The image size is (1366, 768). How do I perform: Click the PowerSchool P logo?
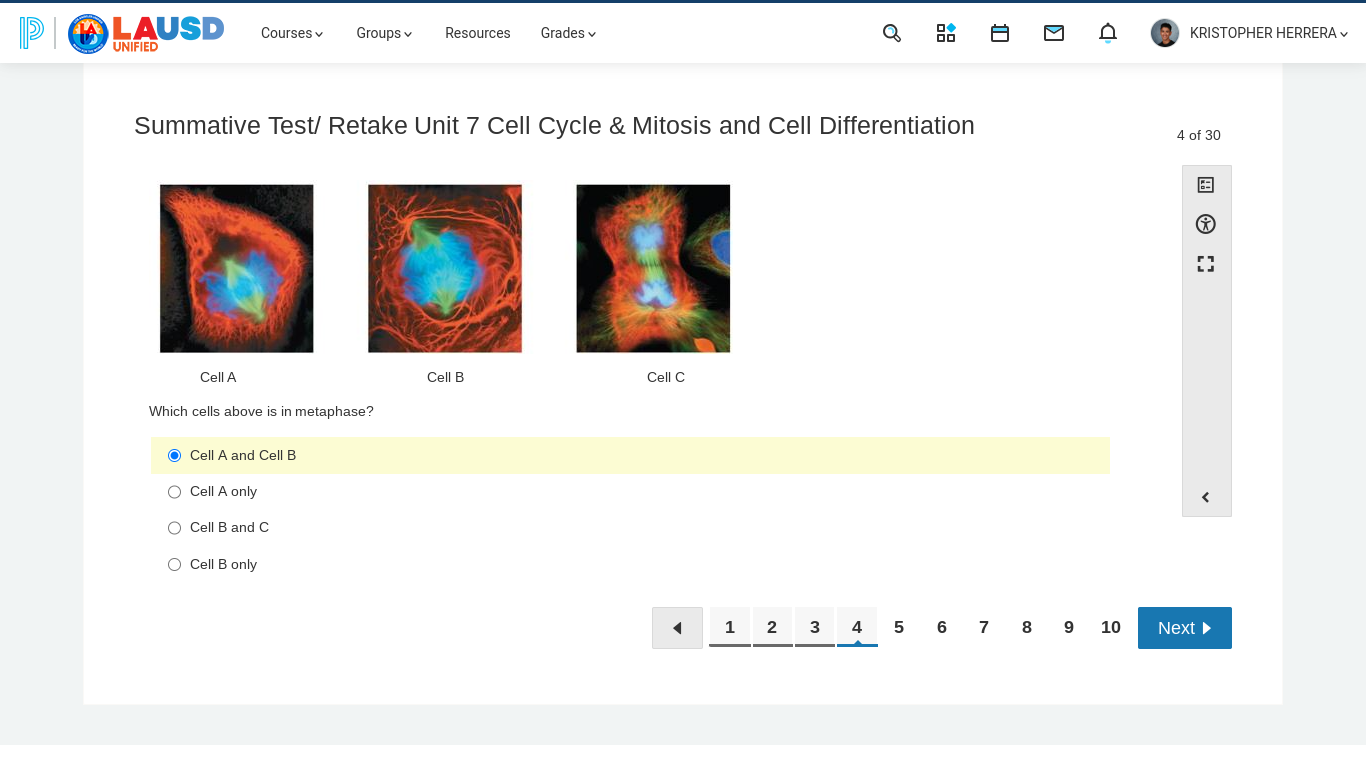tap(32, 33)
